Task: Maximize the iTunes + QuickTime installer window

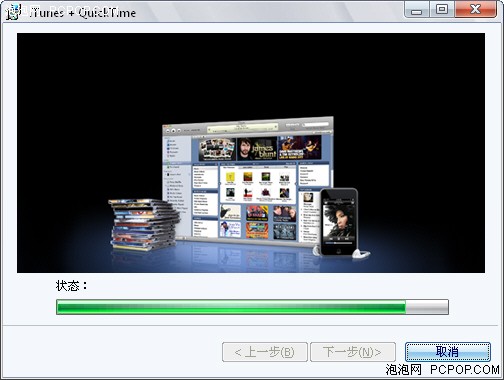Action: [x=442, y=9]
